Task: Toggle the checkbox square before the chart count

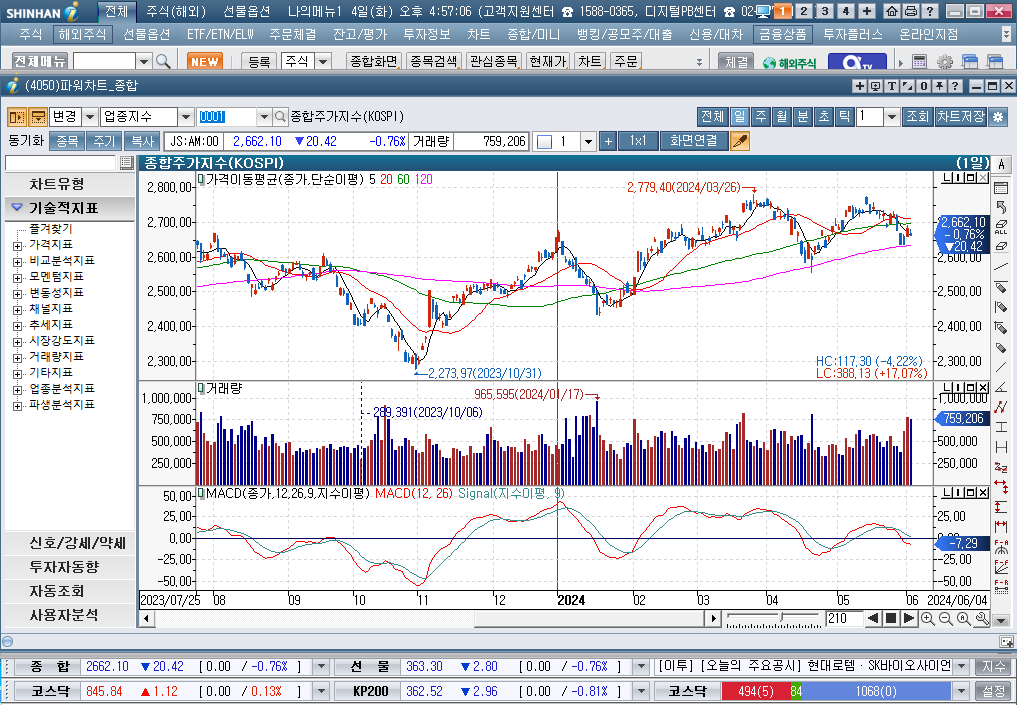Action: click(545, 141)
